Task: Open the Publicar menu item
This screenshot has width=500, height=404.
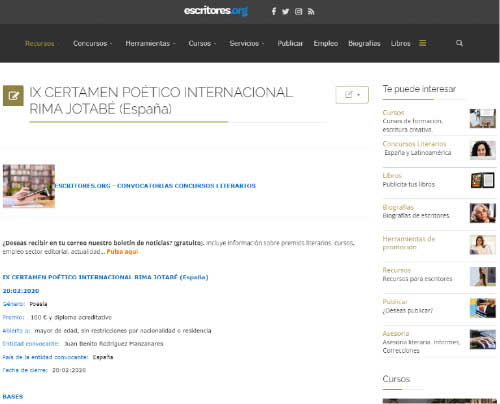Action: tap(290, 44)
